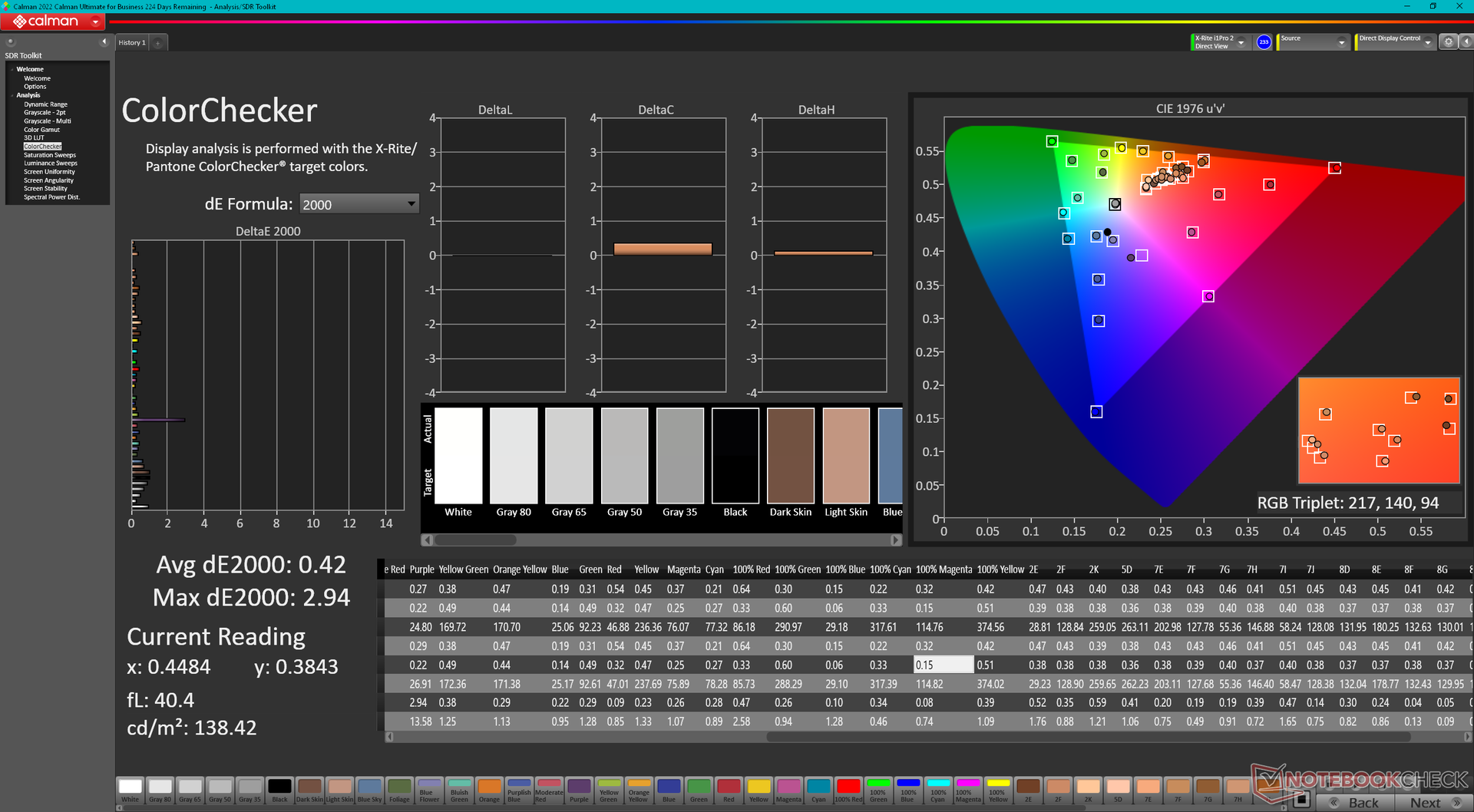Image resolution: width=1474 pixels, height=812 pixels.
Task: Select the History 1 tab
Action: 131,43
